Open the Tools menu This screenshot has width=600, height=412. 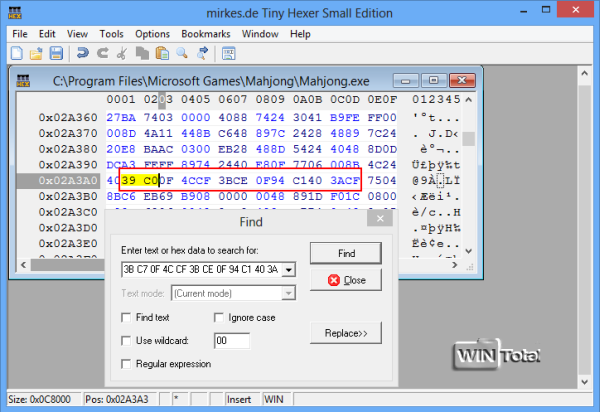tap(111, 34)
